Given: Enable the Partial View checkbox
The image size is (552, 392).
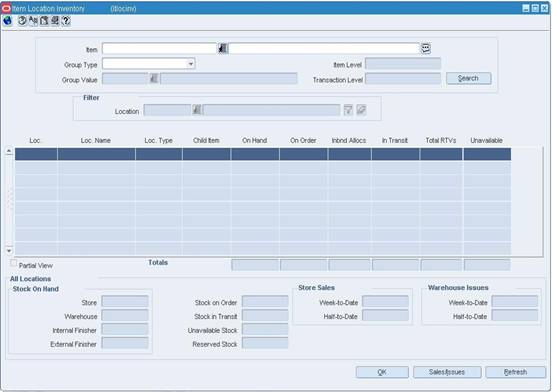Looking at the screenshot, I should 13,263.
